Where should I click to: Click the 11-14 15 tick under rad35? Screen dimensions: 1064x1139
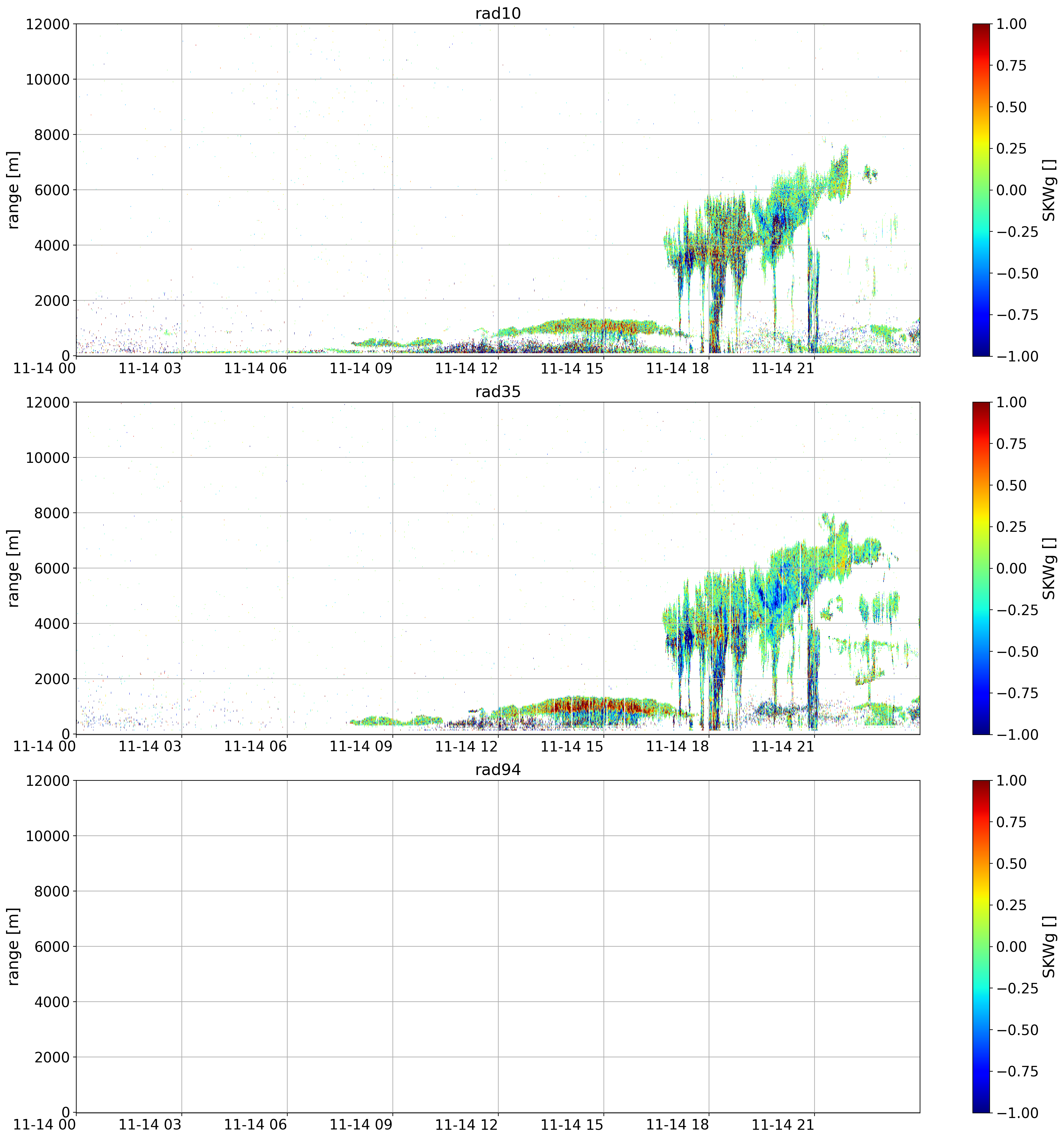(x=572, y=746)
